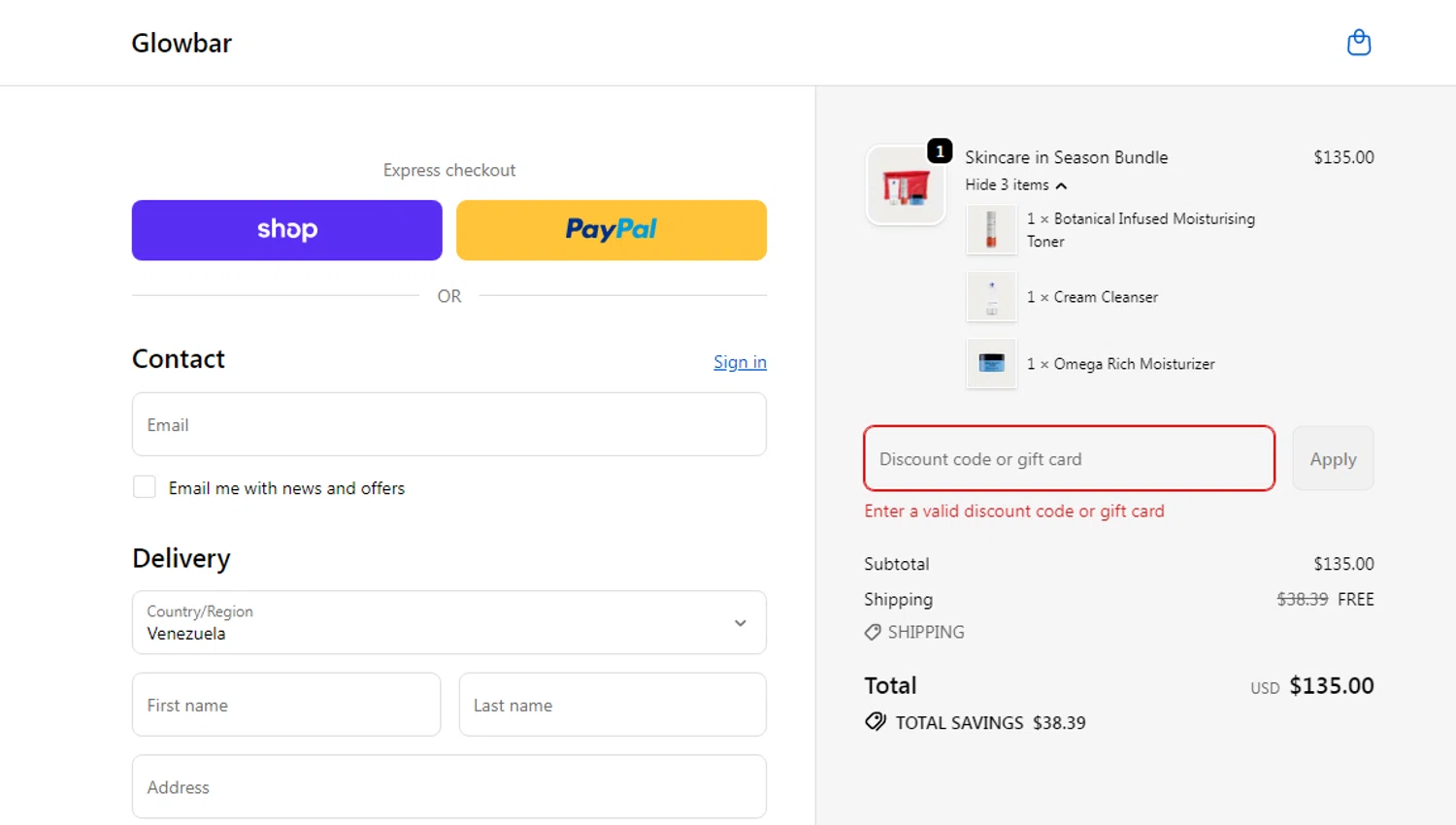
Task: Focus the Last name field
Action: tap(612, 705)
